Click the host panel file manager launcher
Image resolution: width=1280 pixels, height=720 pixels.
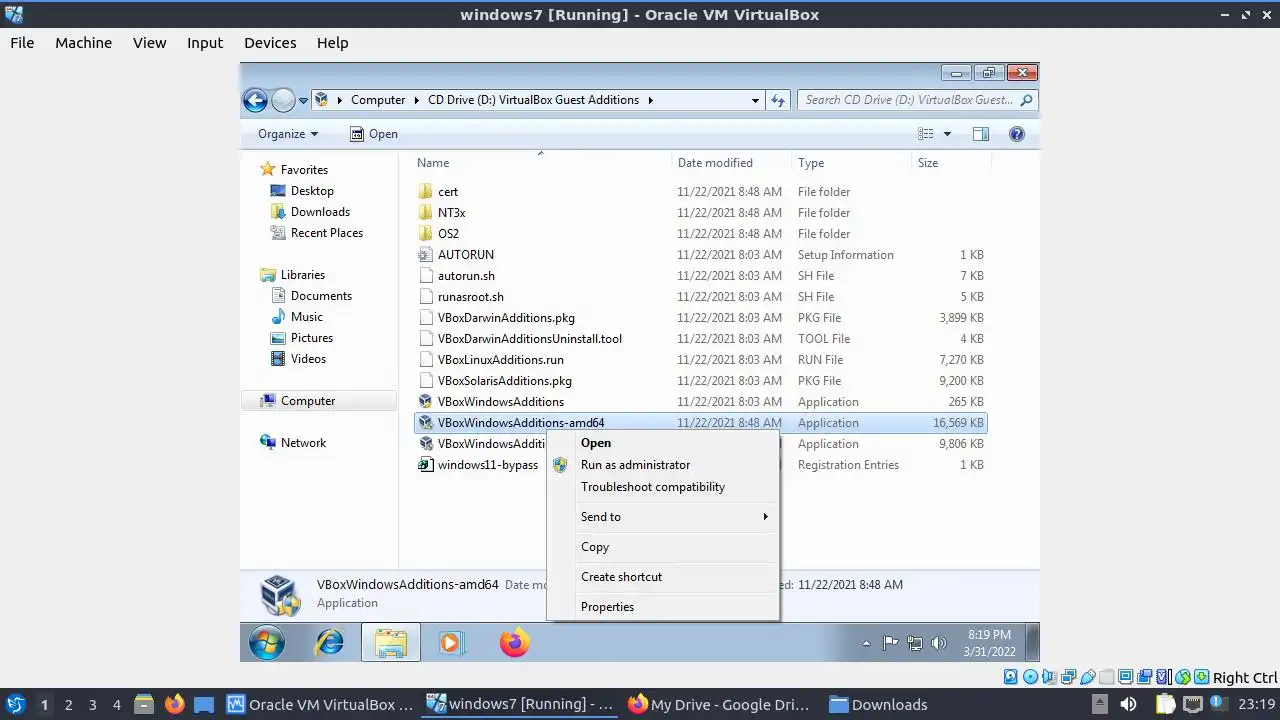point(143,704)
